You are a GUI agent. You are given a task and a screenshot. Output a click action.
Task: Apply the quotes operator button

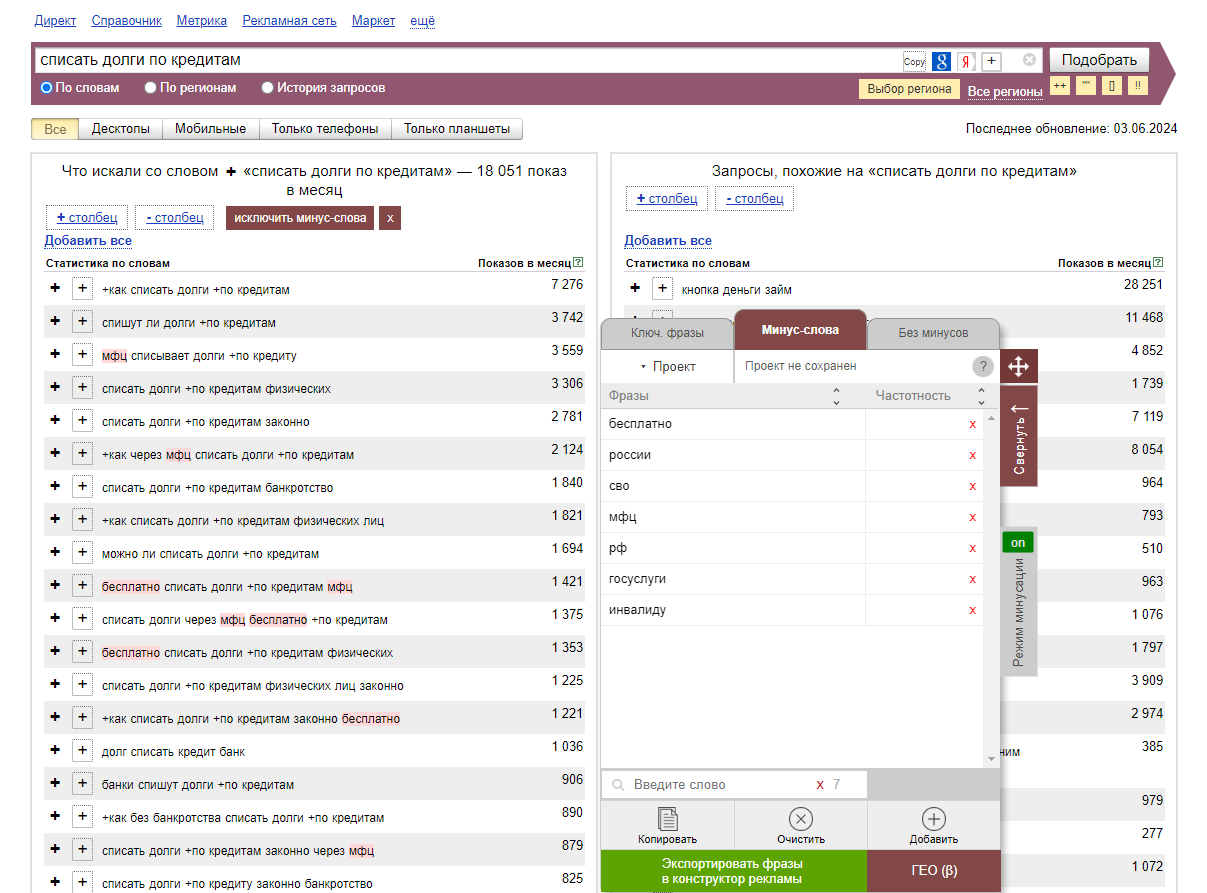[x=1086, y=86]
